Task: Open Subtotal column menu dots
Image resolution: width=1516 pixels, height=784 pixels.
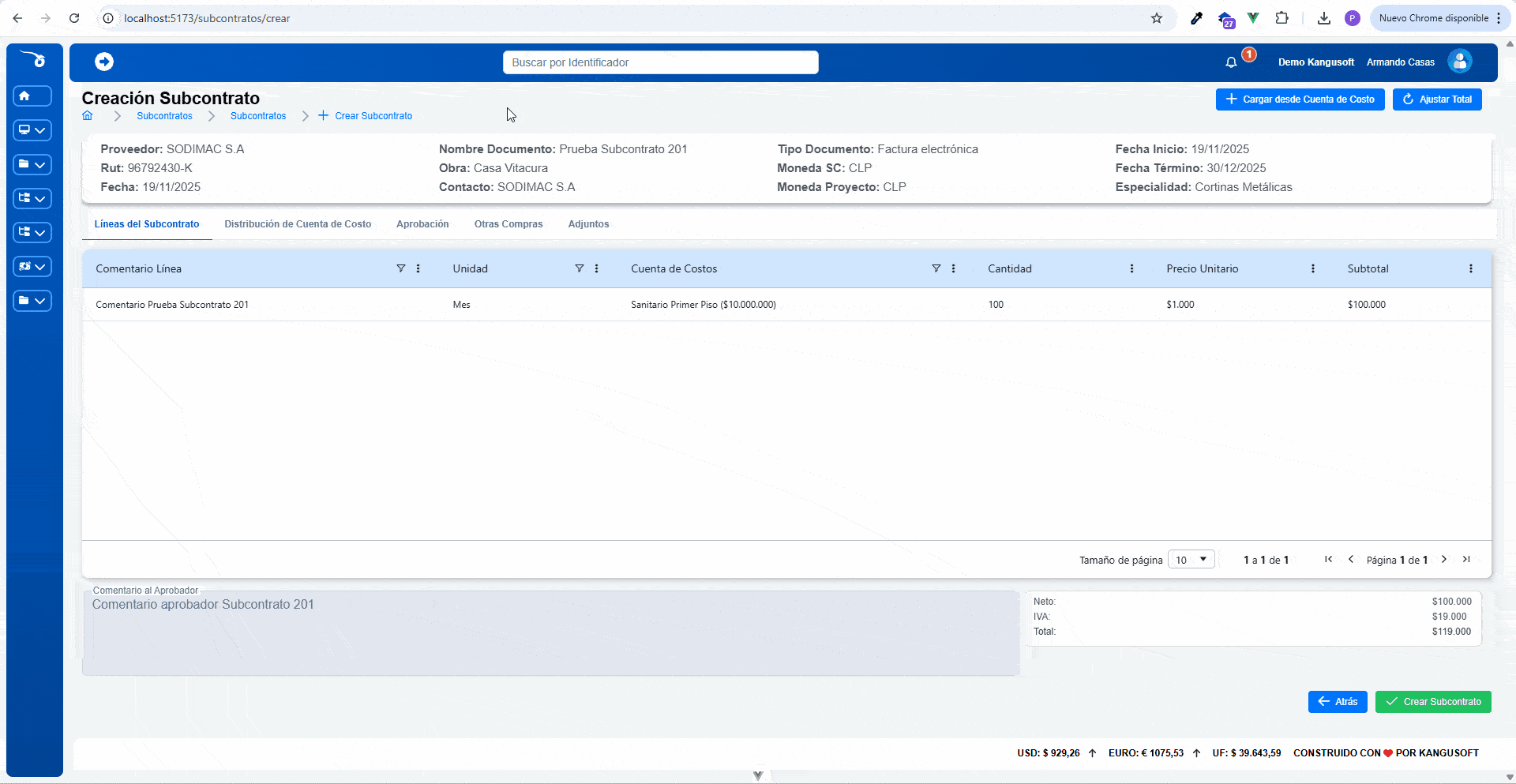Action: click(x=1471, y=268)
